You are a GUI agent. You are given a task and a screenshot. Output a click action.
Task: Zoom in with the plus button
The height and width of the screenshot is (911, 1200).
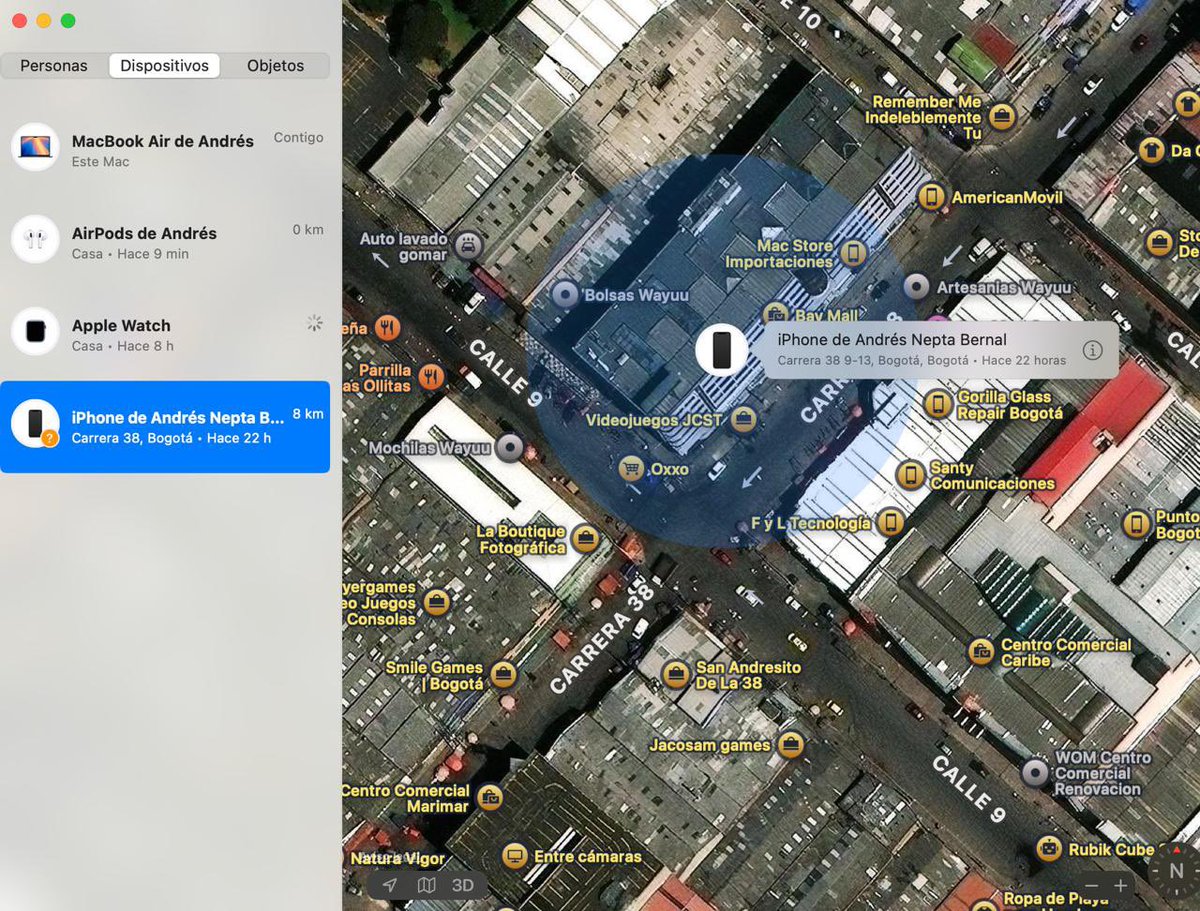[x=1121, y=886]
